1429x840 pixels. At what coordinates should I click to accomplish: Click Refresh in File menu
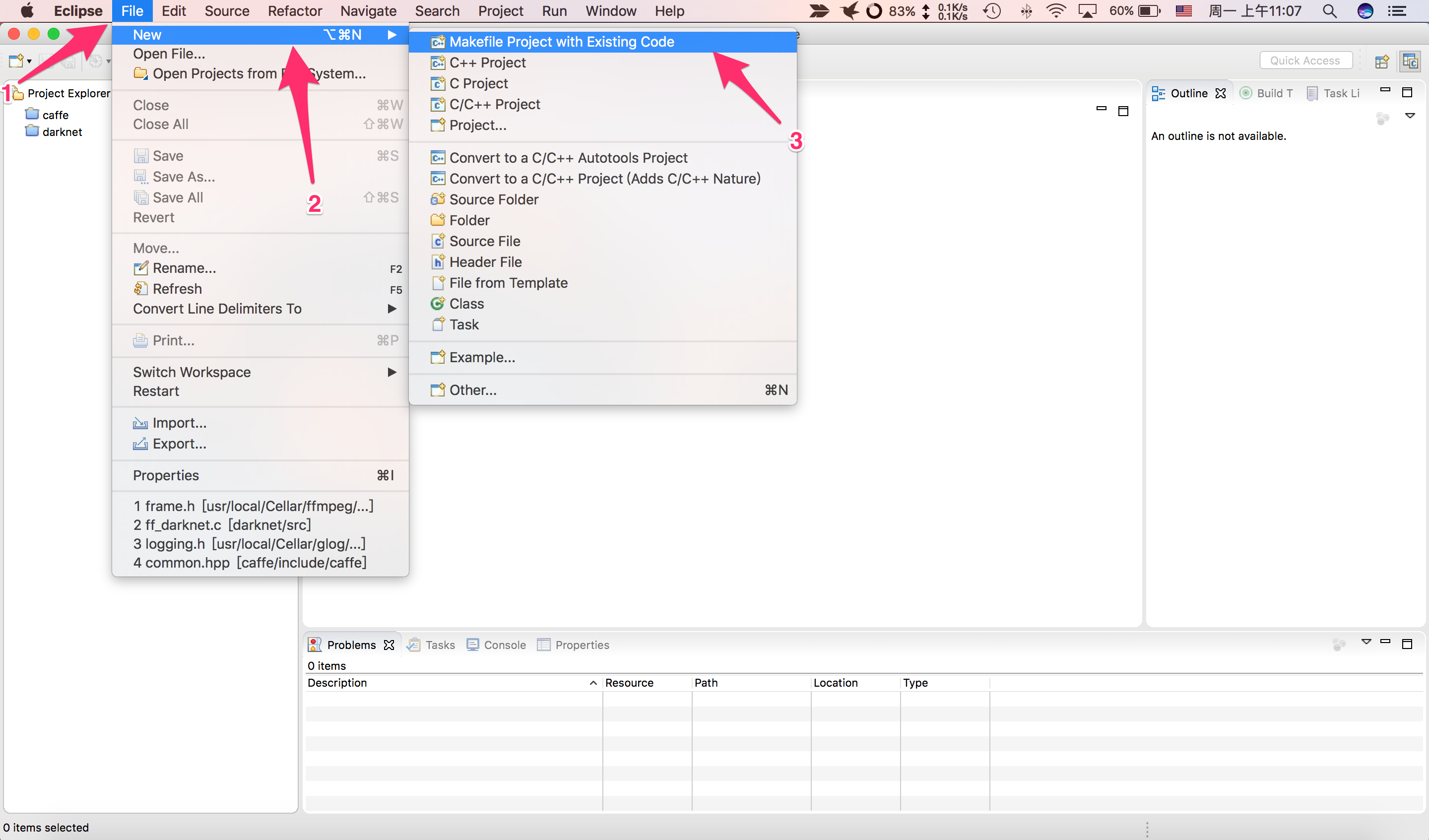[260, 289]
